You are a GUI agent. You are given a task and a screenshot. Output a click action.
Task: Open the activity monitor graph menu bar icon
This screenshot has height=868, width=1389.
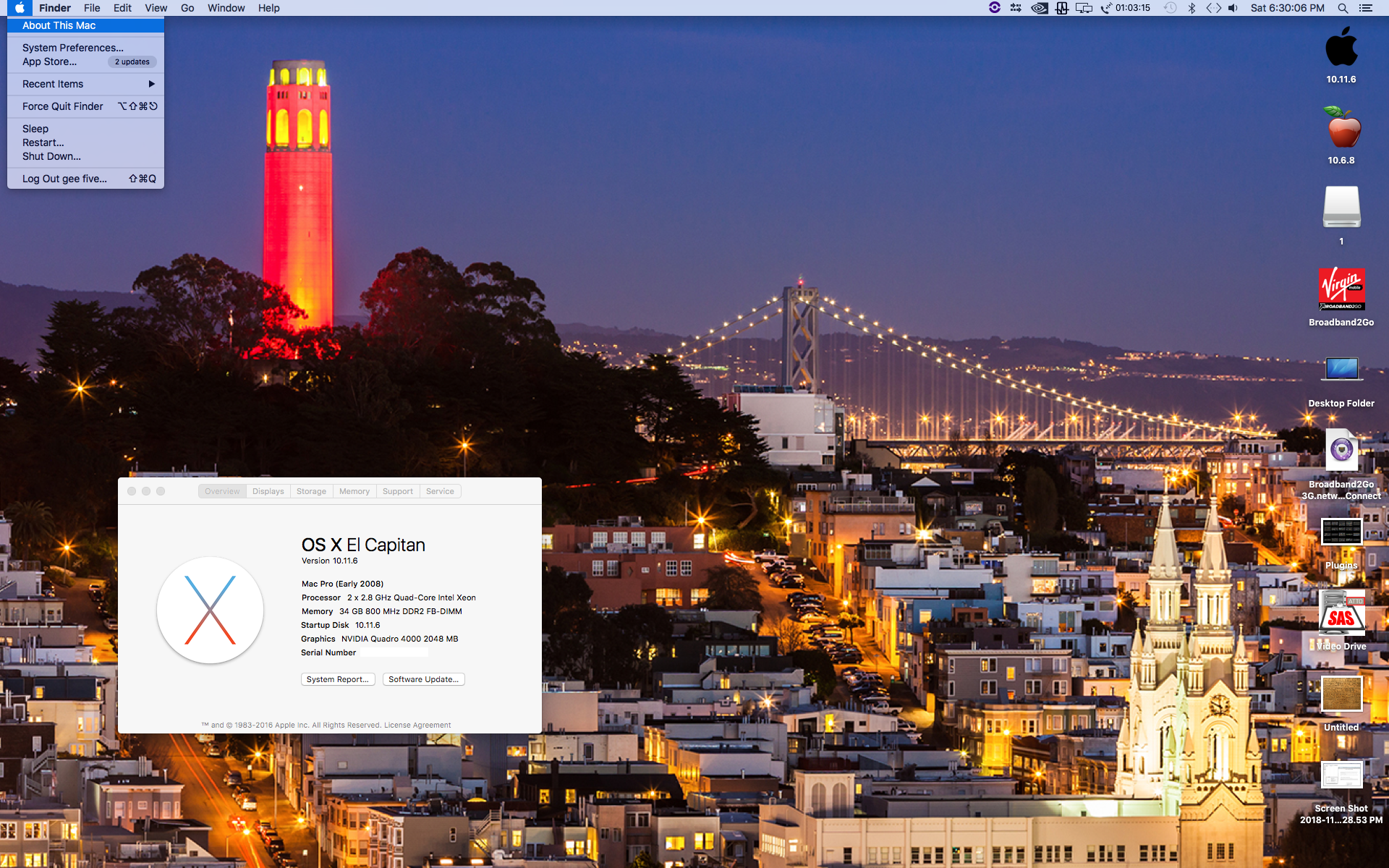(x=1061, y=8)
